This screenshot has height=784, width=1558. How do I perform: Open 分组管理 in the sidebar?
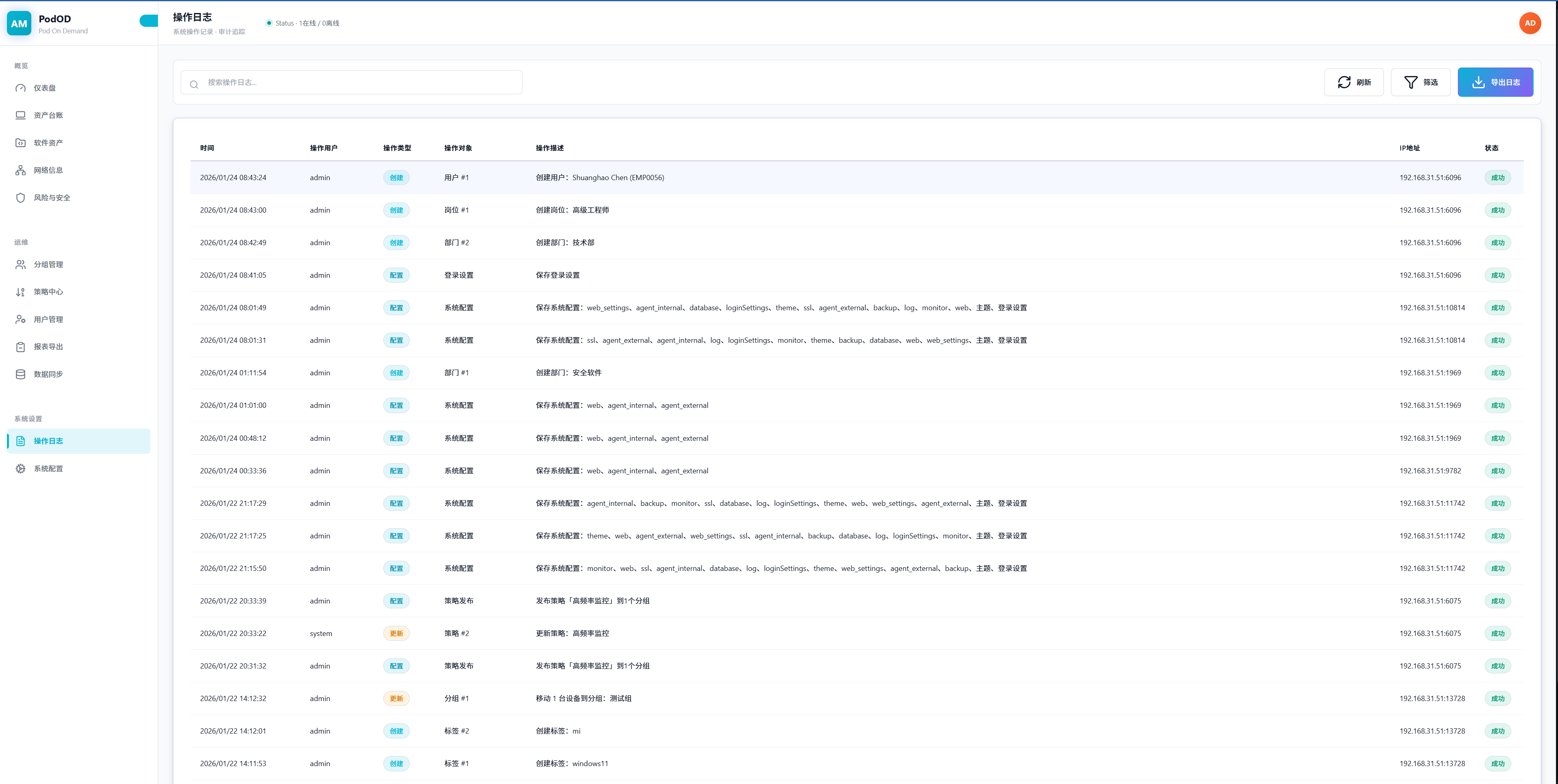(x=48, y=265)
